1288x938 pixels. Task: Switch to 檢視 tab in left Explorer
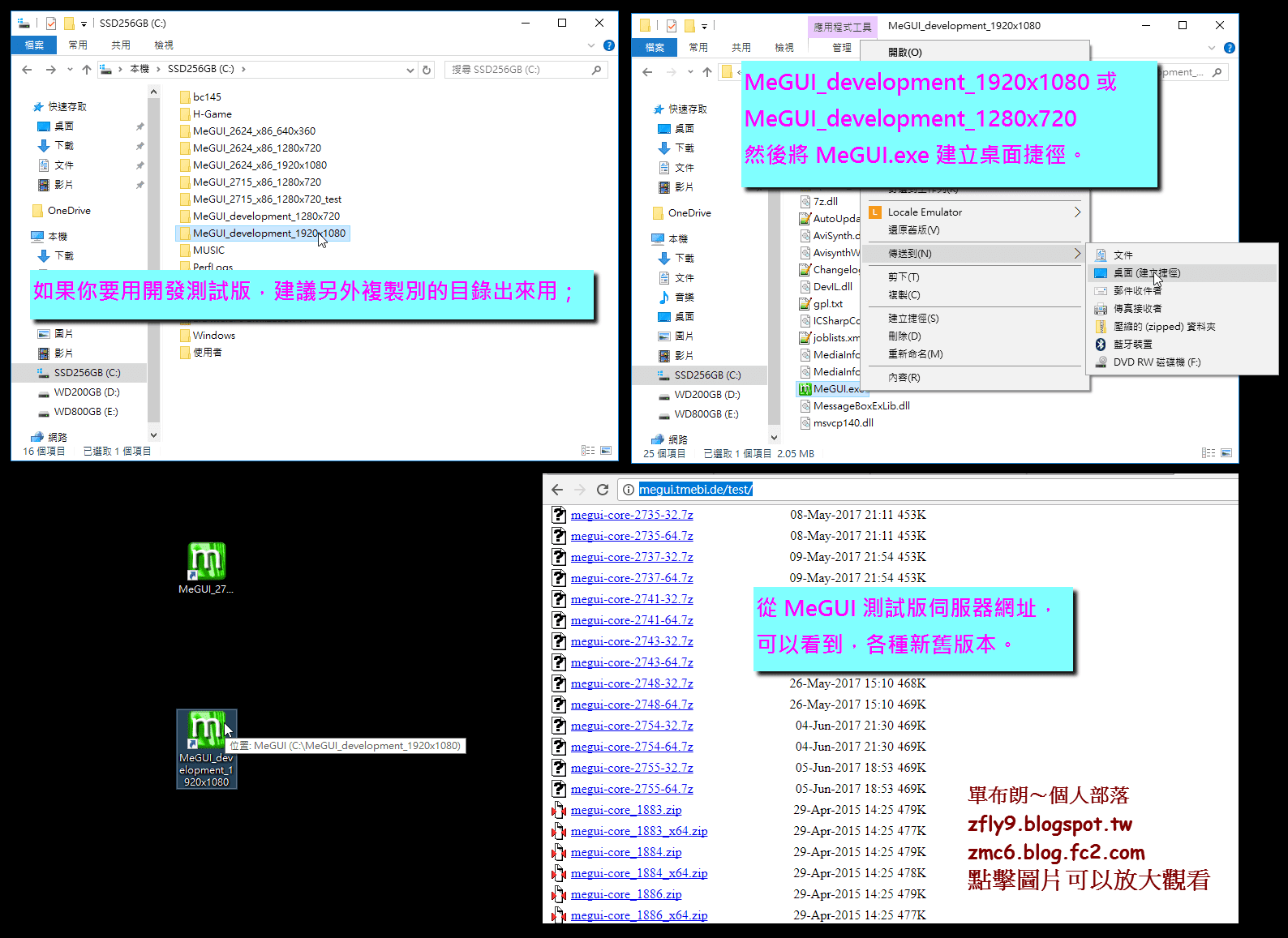pyautogui.click(x=164, y=45)
